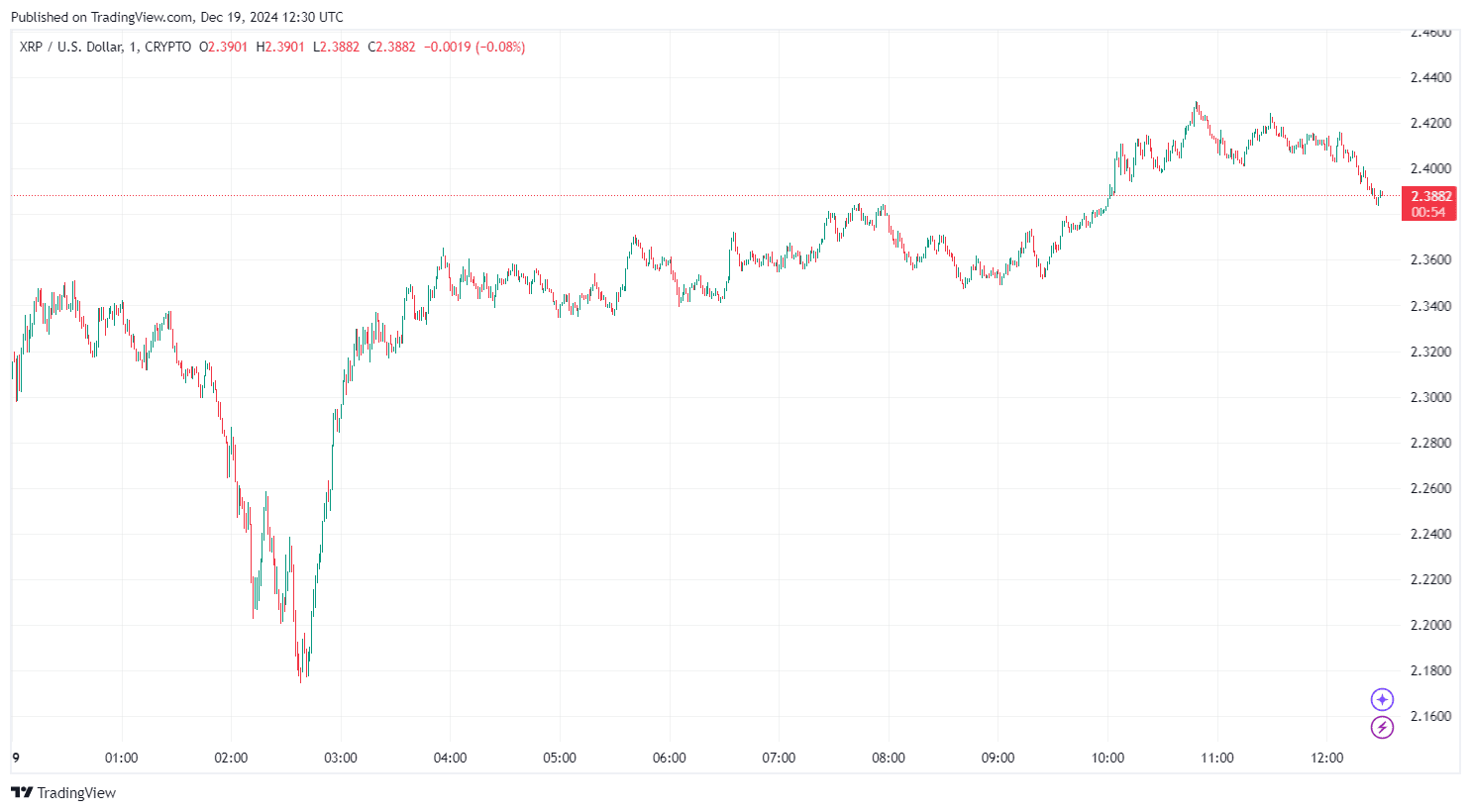Image resolution: width=1471 pixels, height=812 pixels.
Task: Click the 05:00 time axis label
Action: pos(560,758)
